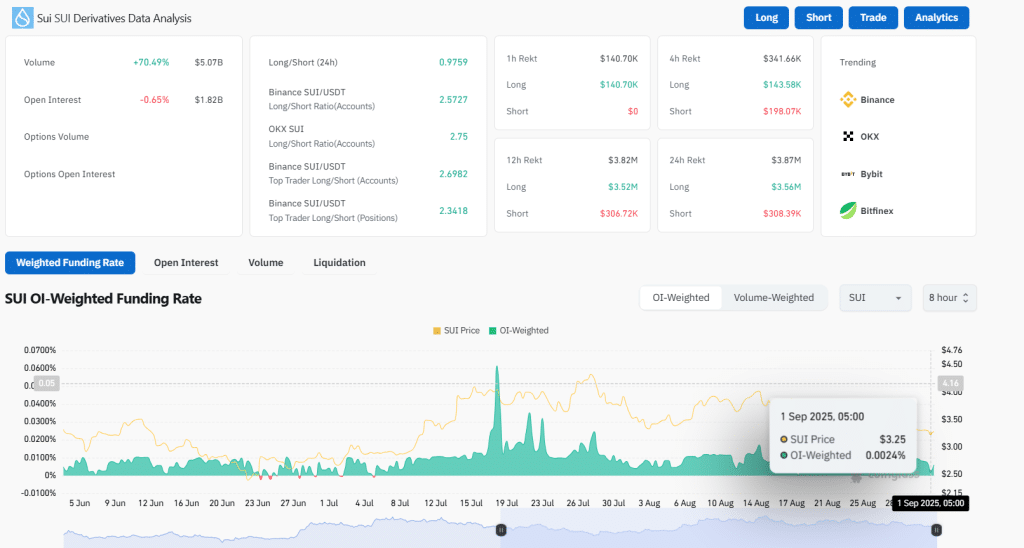Open the Analytics button
The width and height of the screenshot is (1024, 548).
coord(935,18)
